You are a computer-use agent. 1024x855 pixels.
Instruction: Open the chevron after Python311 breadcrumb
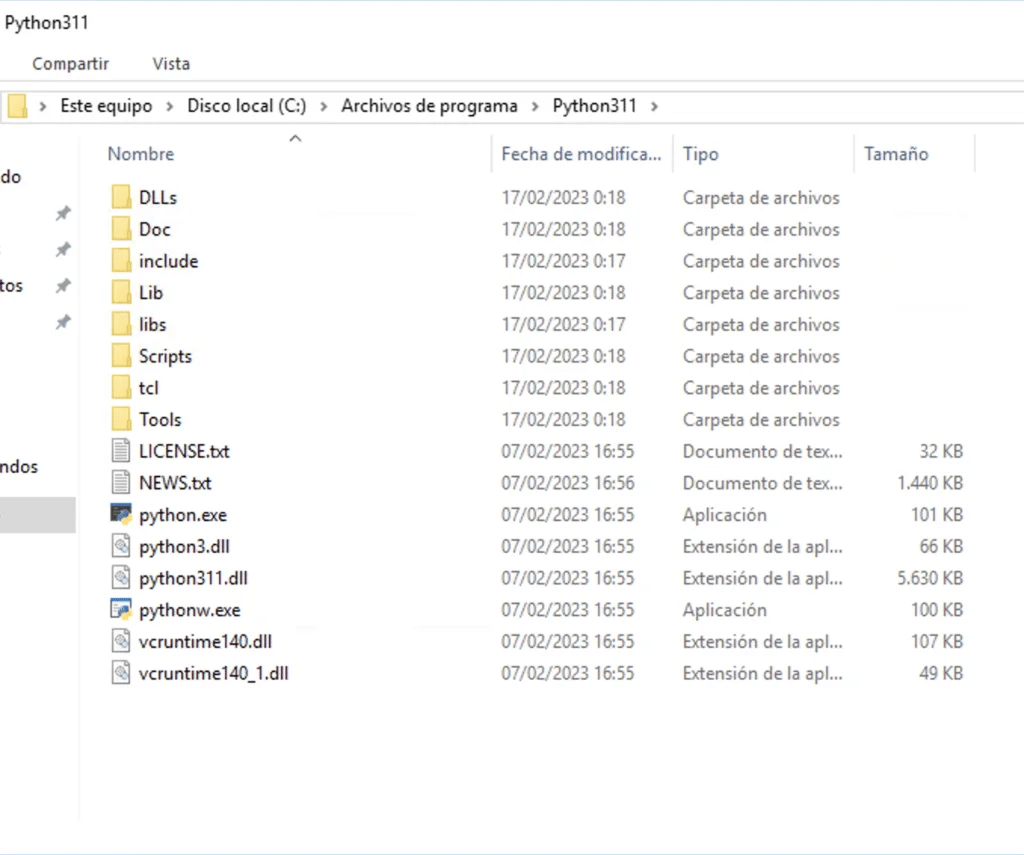point(655,105)
